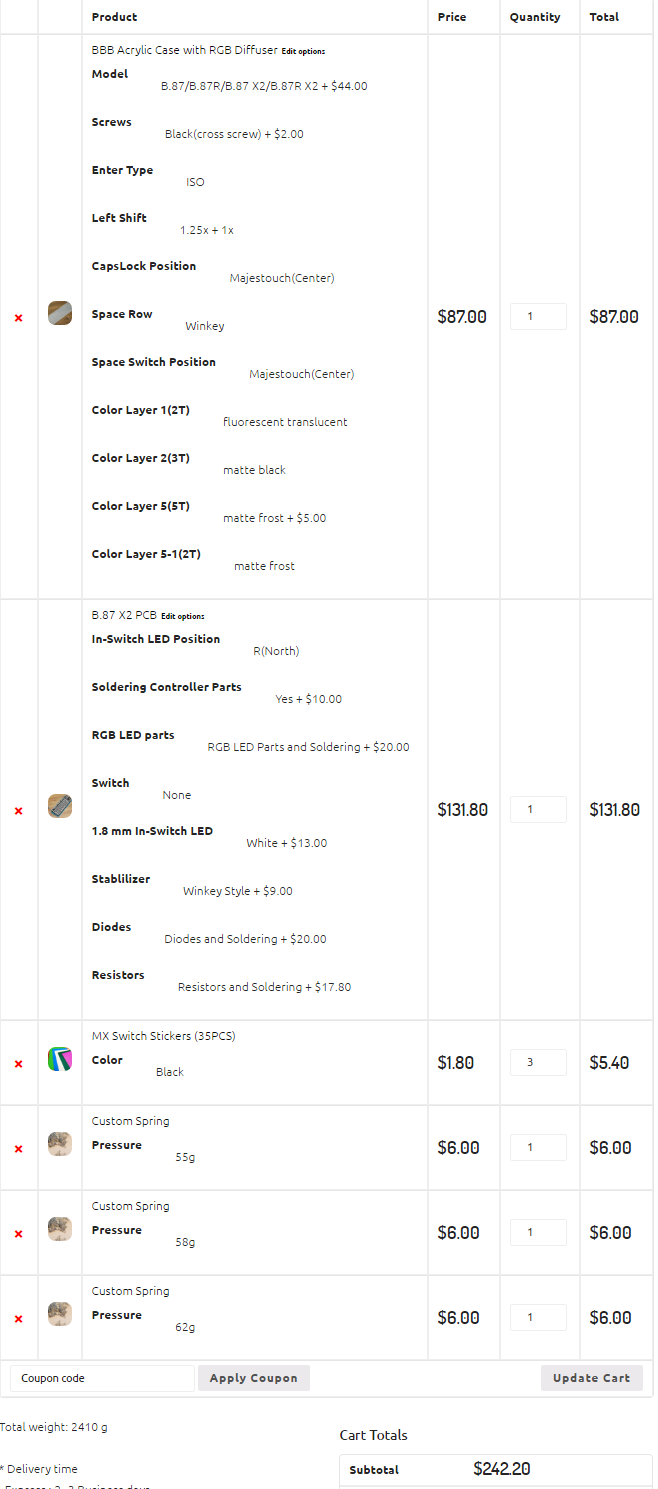The image size is (658, 1489).
Task: Focus the Coupon code field
Action: 102,1378
